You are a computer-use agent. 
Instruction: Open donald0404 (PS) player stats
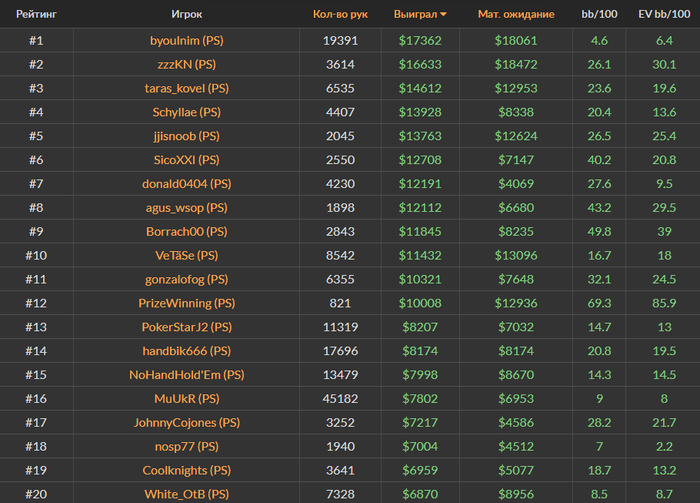187,184
